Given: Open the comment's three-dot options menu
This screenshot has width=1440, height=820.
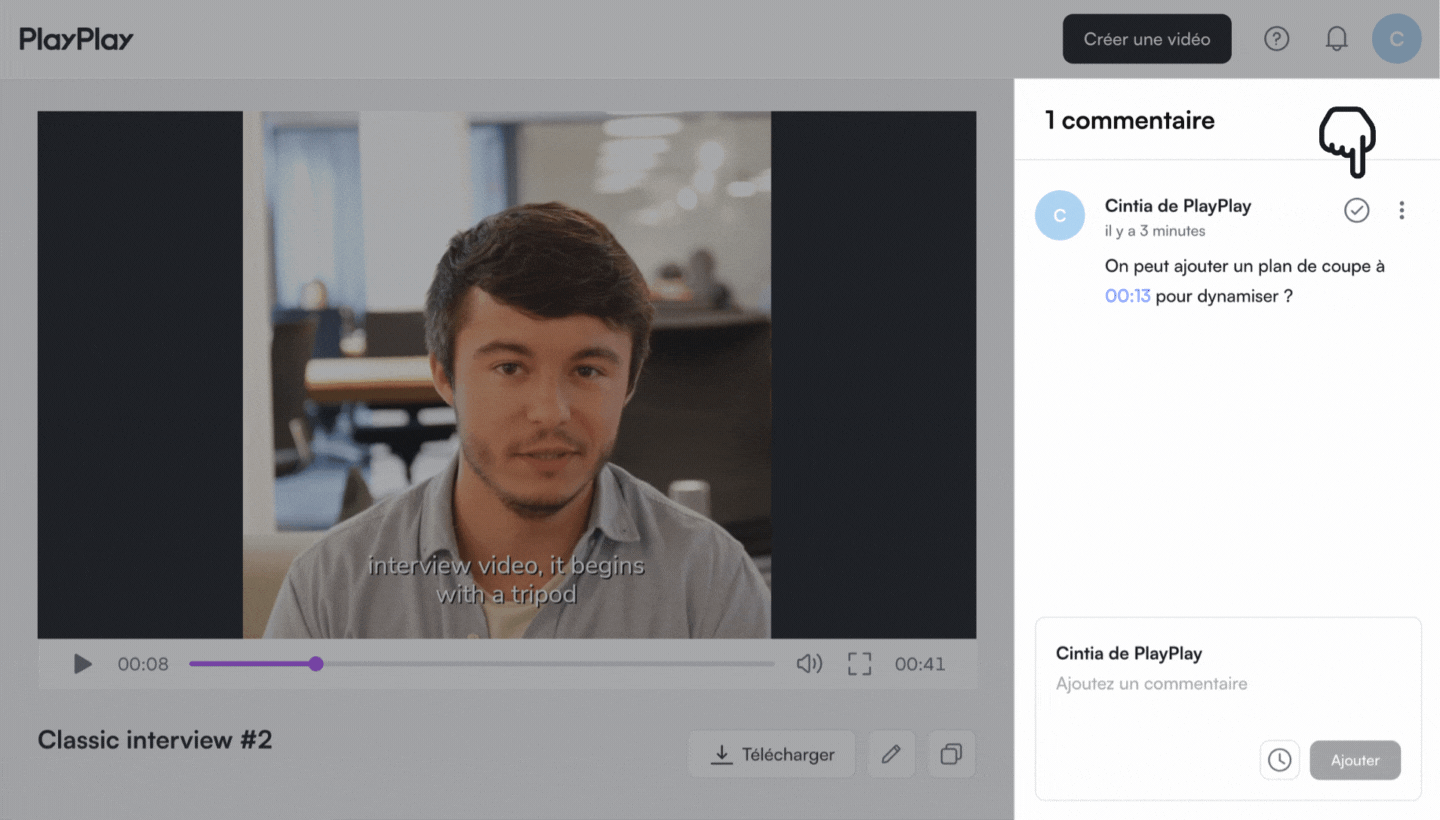Looking at the screenshot, I should pos(1401,210).
